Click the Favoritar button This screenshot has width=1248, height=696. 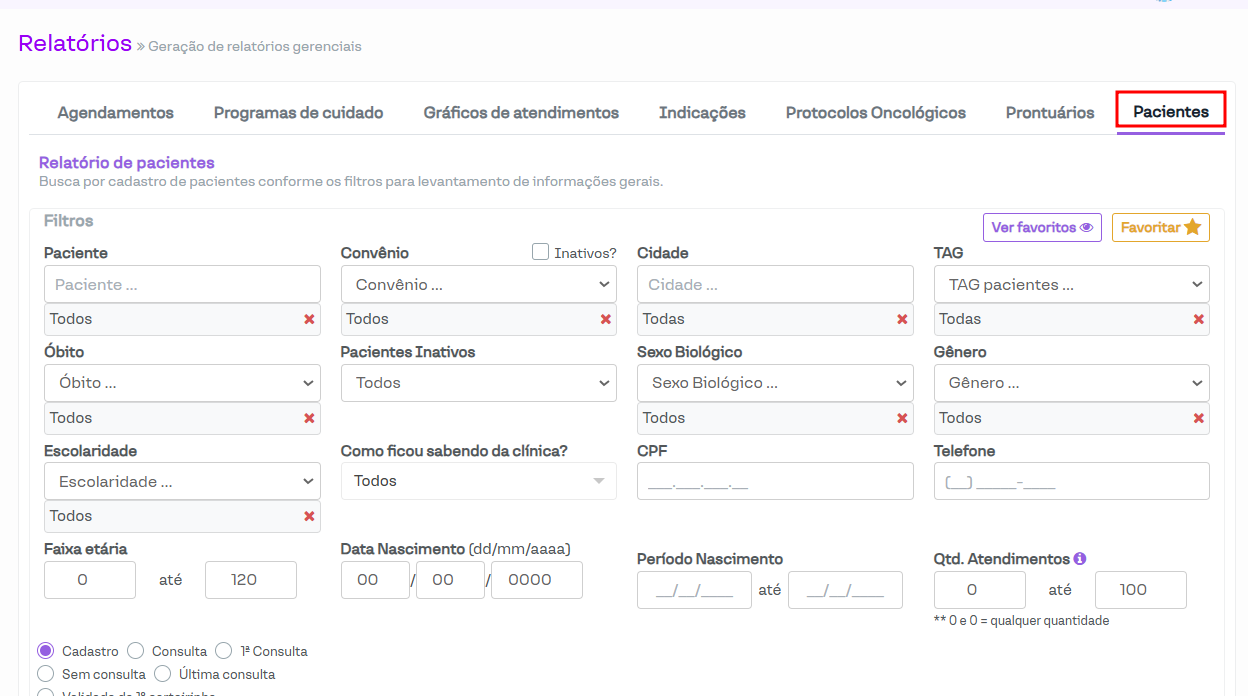pyautogui.click(x=1160, y=227)
